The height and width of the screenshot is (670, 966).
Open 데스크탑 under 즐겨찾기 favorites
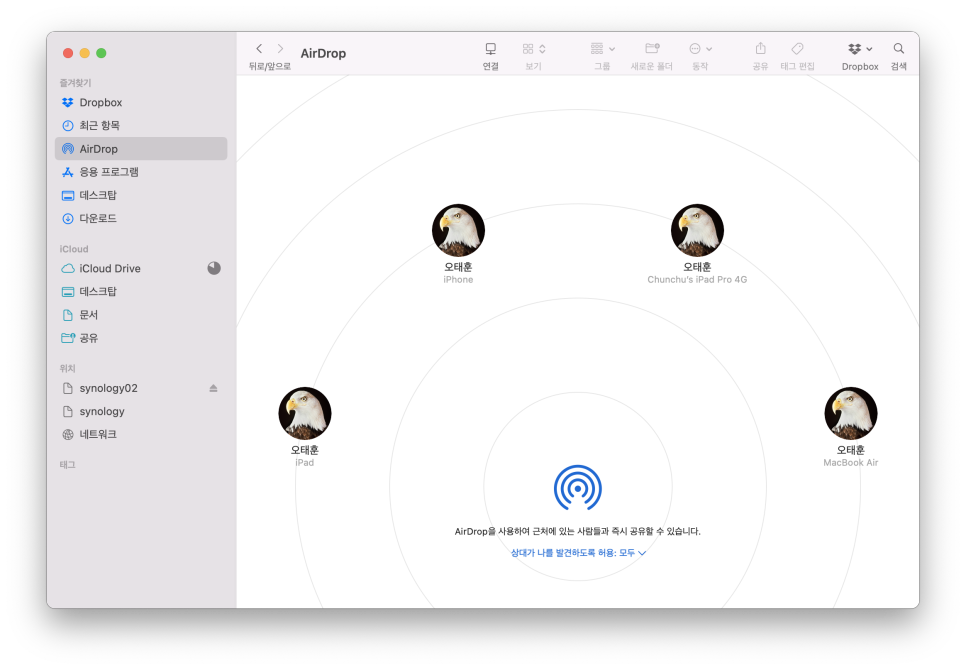(x=141, y=195)
